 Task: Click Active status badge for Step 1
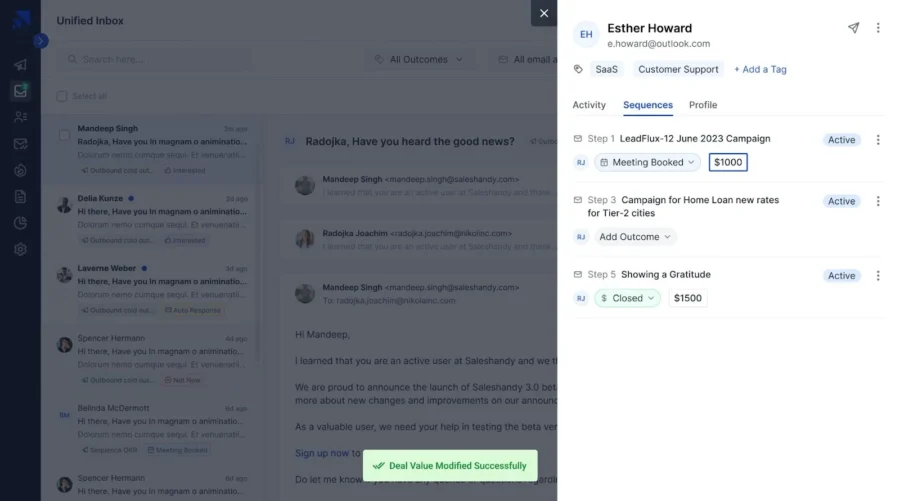[x=841, y=140]
